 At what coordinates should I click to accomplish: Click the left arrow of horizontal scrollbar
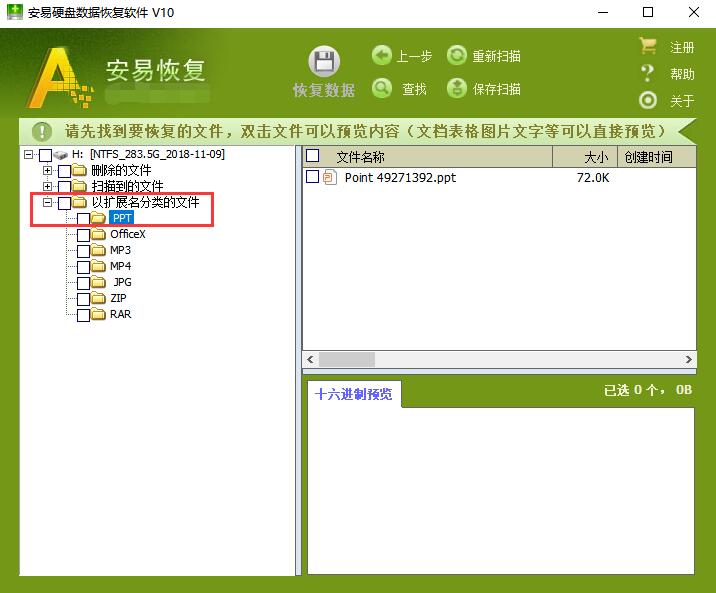(x=311, y=359)
